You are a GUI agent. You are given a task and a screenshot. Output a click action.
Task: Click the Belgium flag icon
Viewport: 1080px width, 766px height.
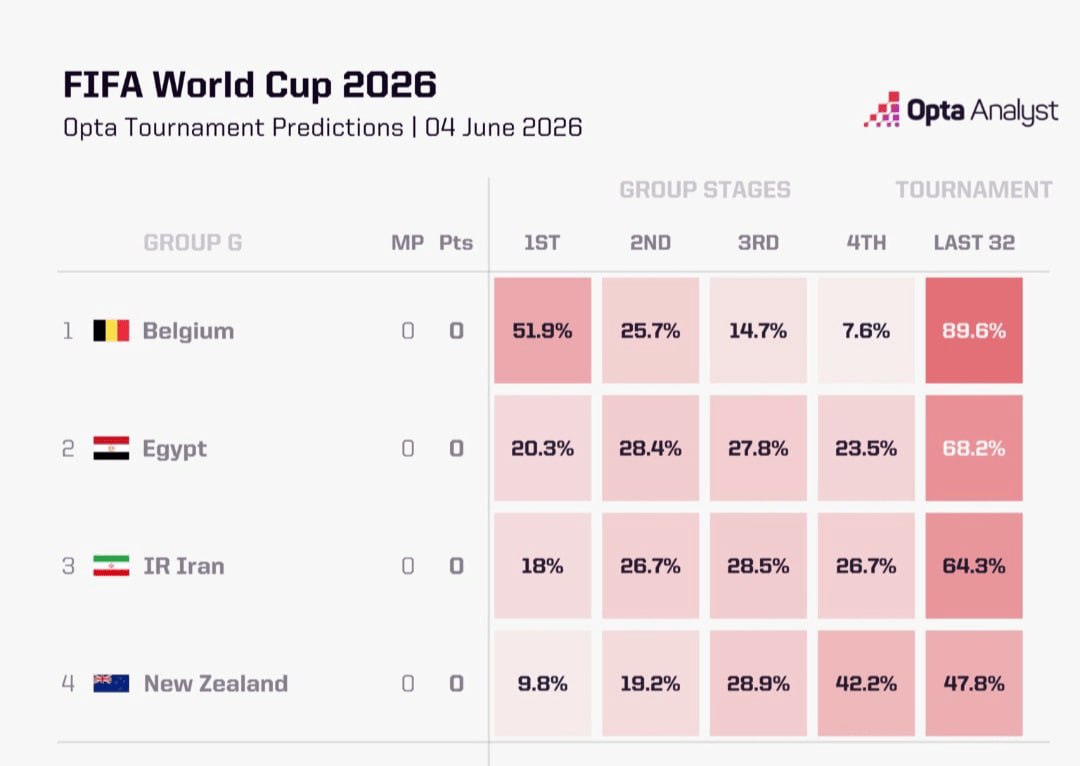[111, 331]
